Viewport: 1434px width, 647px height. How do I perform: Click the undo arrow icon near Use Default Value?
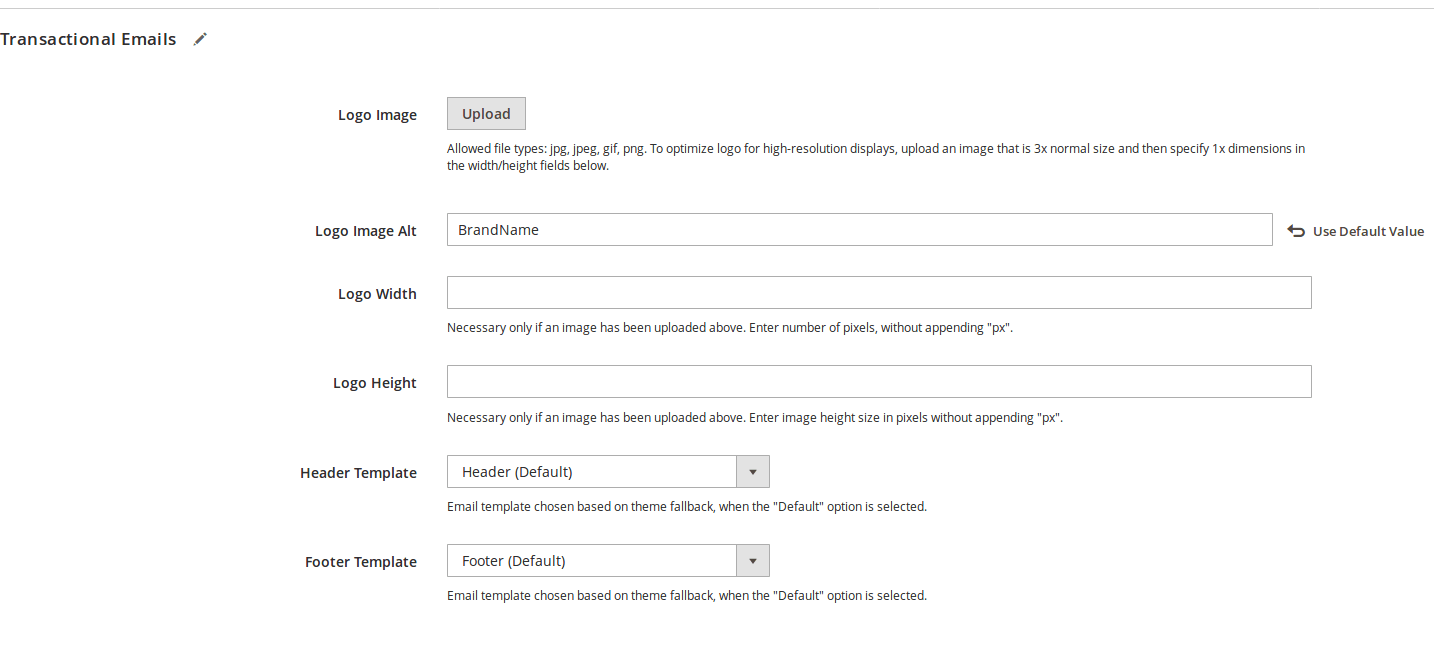1296,230
